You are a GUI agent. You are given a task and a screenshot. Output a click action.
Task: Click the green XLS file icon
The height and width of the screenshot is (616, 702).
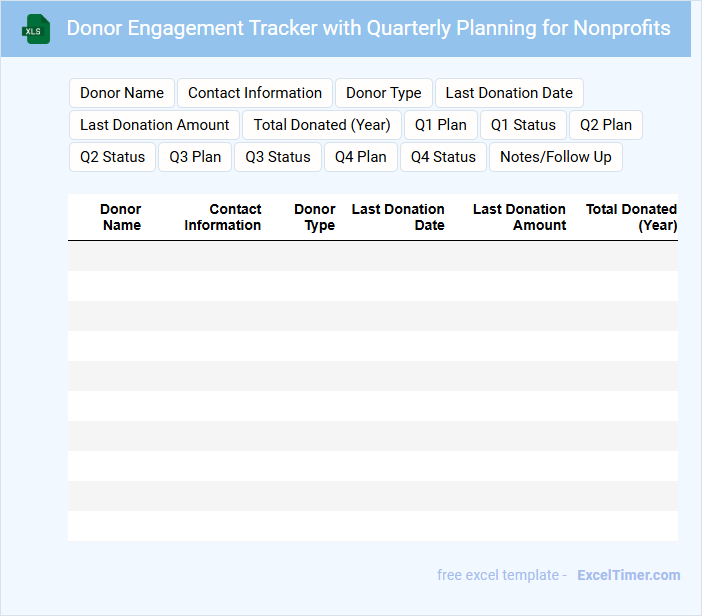pos(36,29)
